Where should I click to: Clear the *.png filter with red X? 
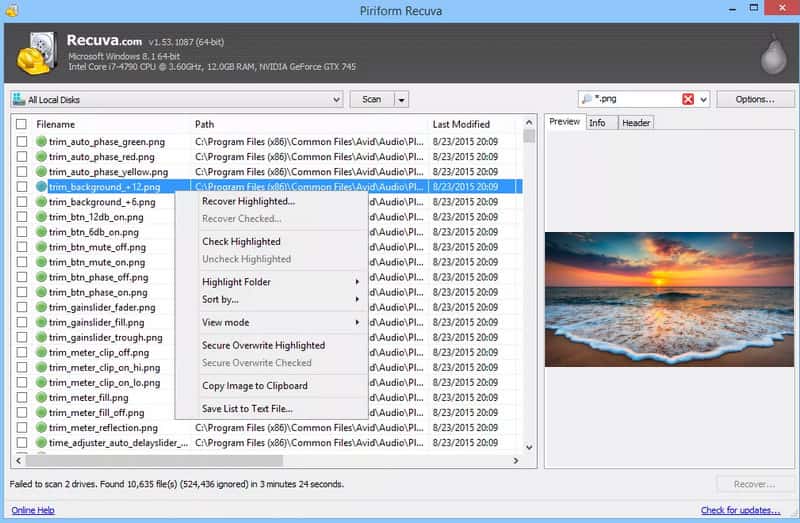point(688,99)
